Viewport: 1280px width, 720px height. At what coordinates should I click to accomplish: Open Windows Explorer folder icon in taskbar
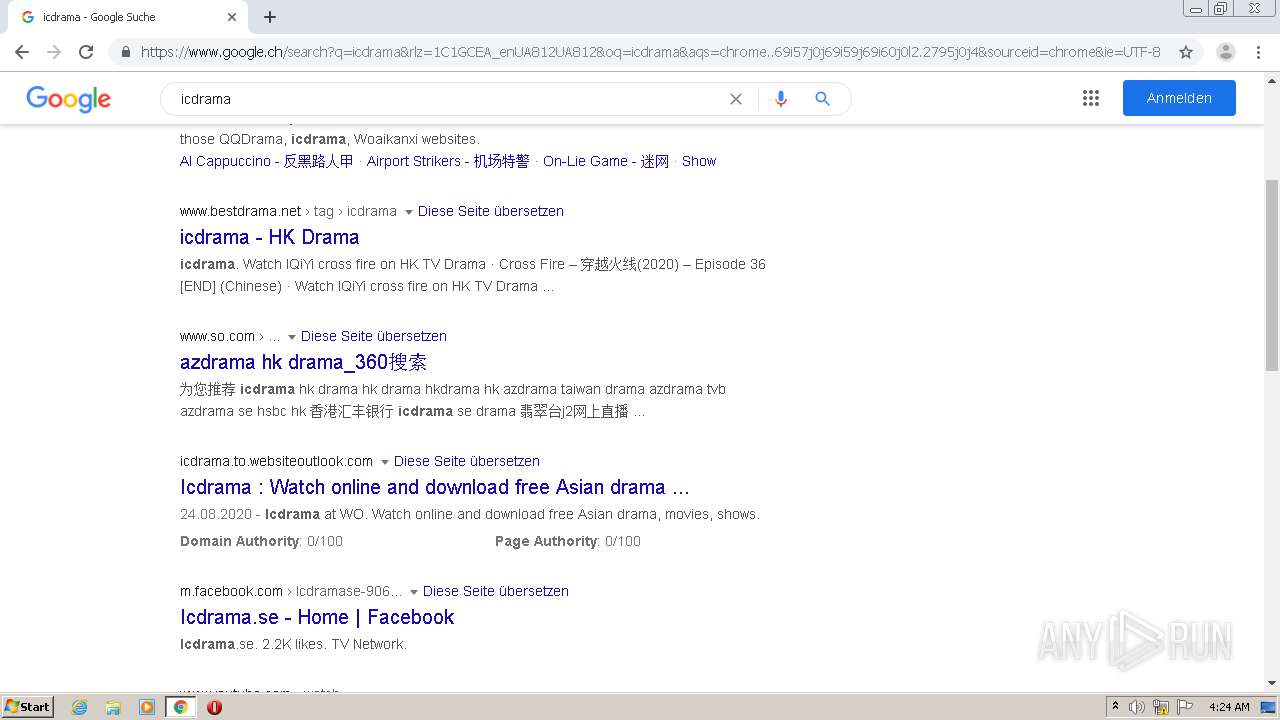tap(113, 707)
